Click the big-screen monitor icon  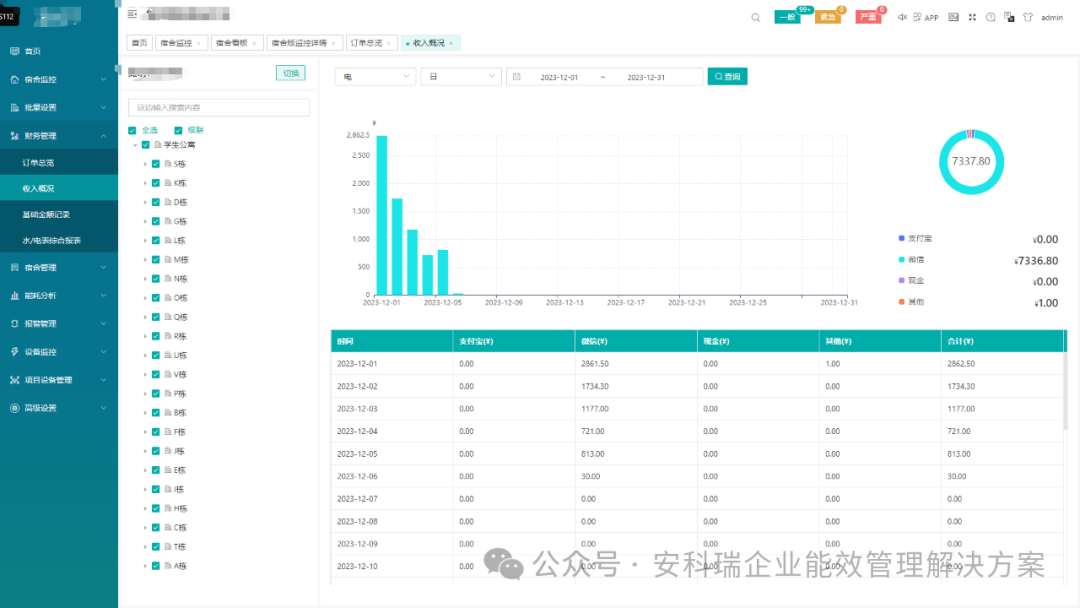[953, 17]
